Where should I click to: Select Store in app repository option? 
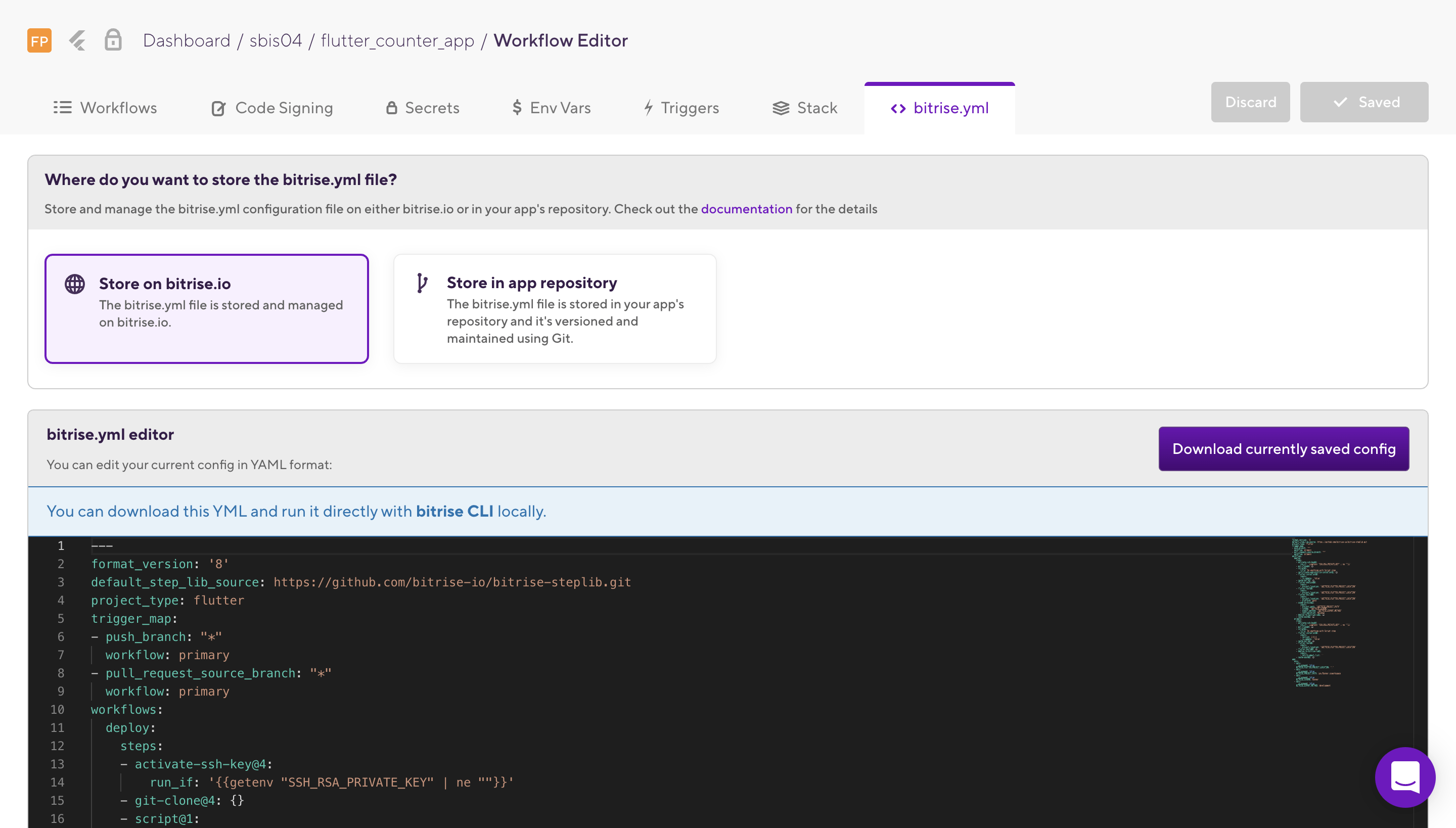[x=555, y=308]
